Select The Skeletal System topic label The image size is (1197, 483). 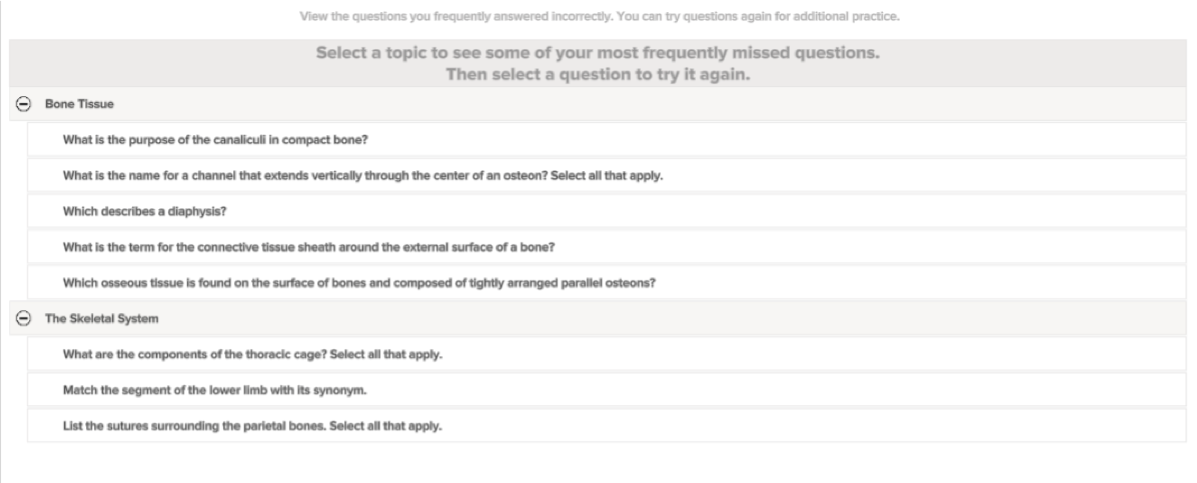point(102,318)
